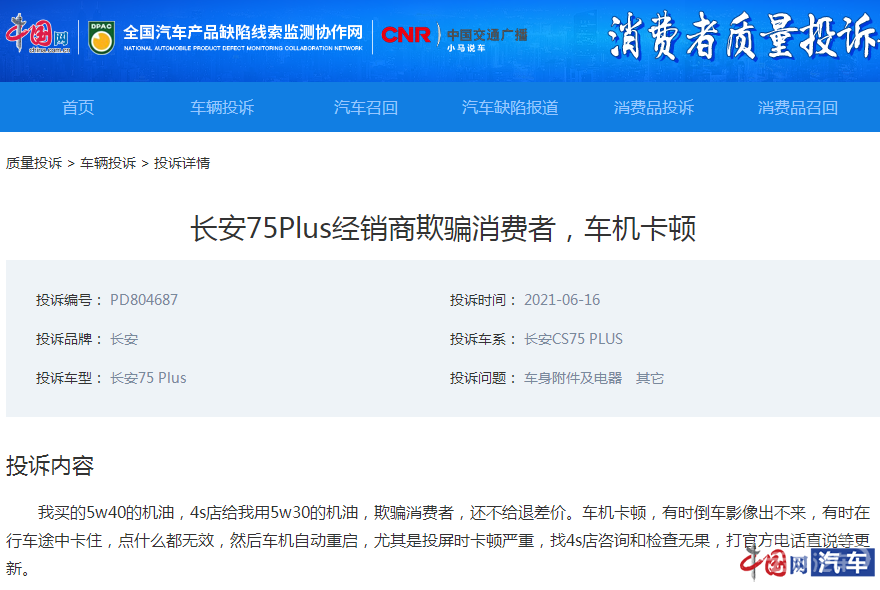This screenshot has height=590, width=880.
Task: Click the 投诉时间 label
Action: click(x=483, y=300)
